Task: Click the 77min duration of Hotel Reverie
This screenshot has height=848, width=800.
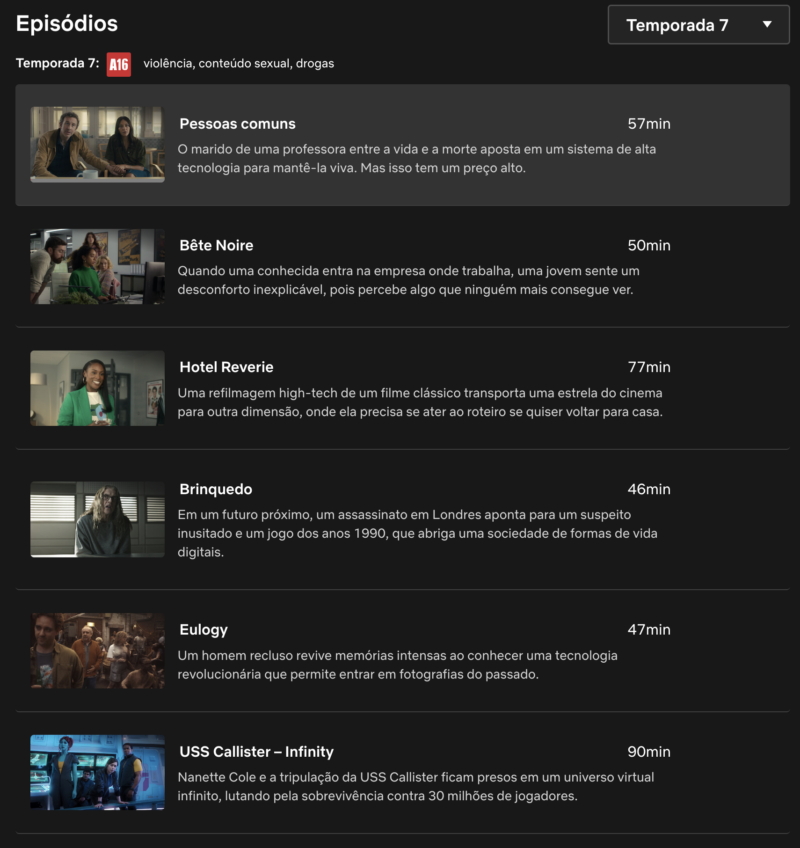Action: tap(648, 368)
